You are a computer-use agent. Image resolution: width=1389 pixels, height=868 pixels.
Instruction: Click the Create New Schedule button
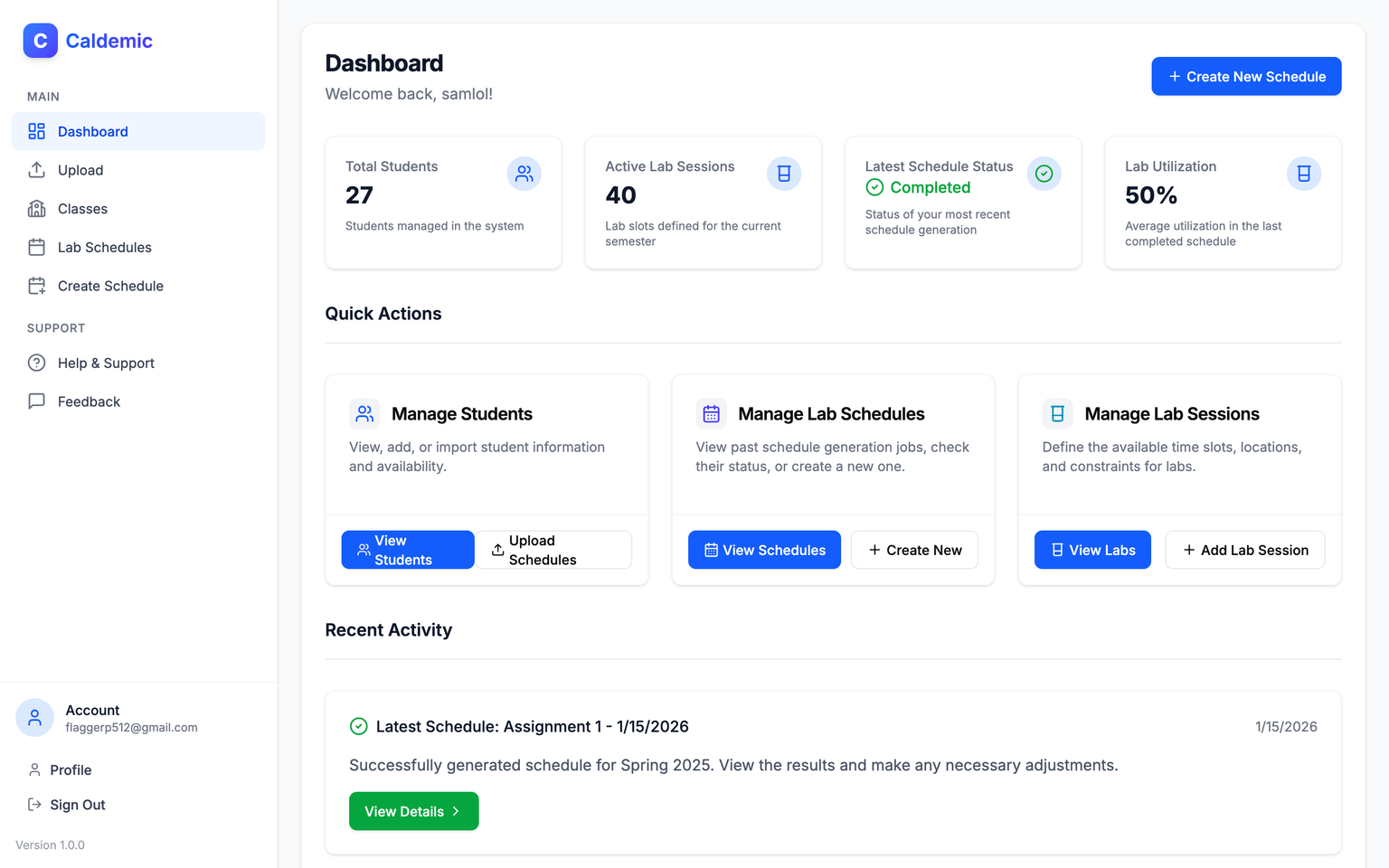(x=1246, y=76)
